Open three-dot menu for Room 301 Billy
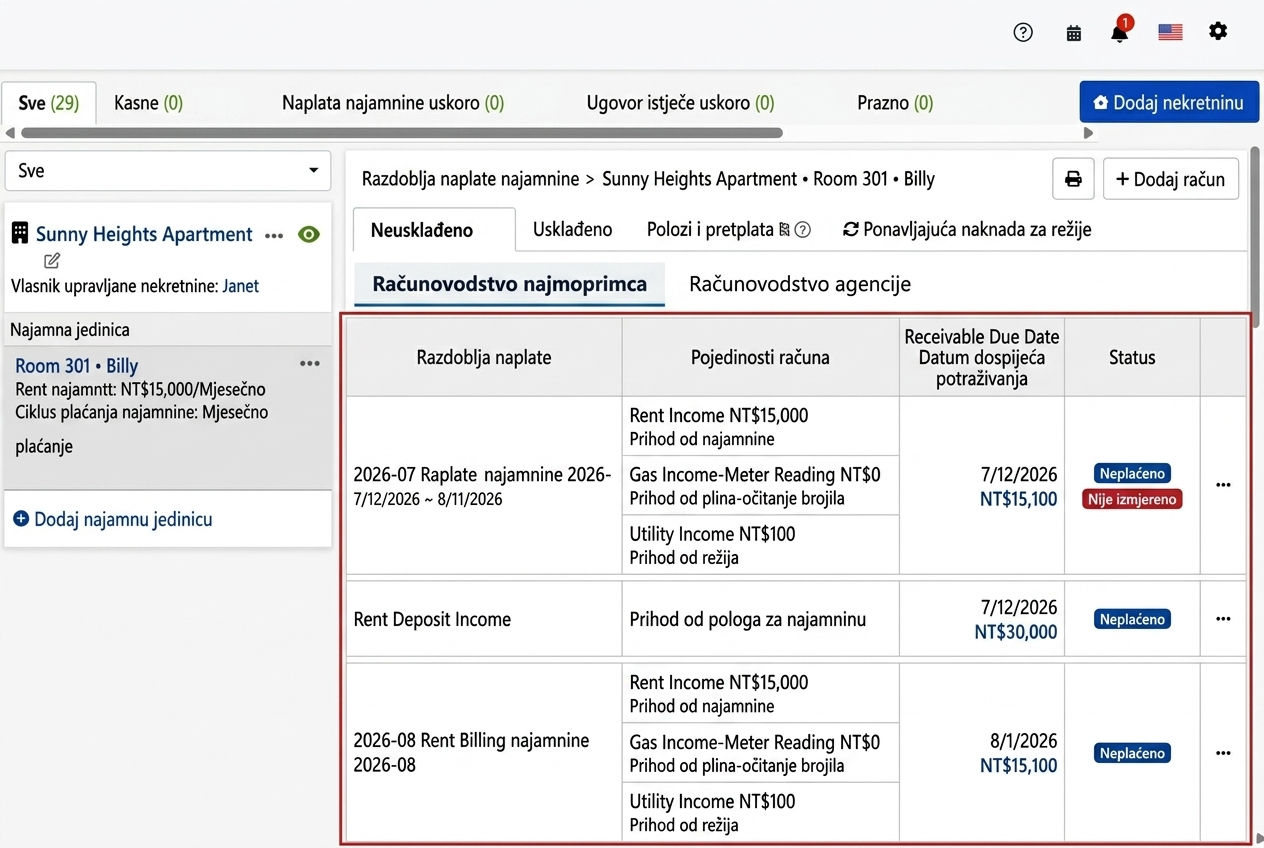 coord(309,363)
